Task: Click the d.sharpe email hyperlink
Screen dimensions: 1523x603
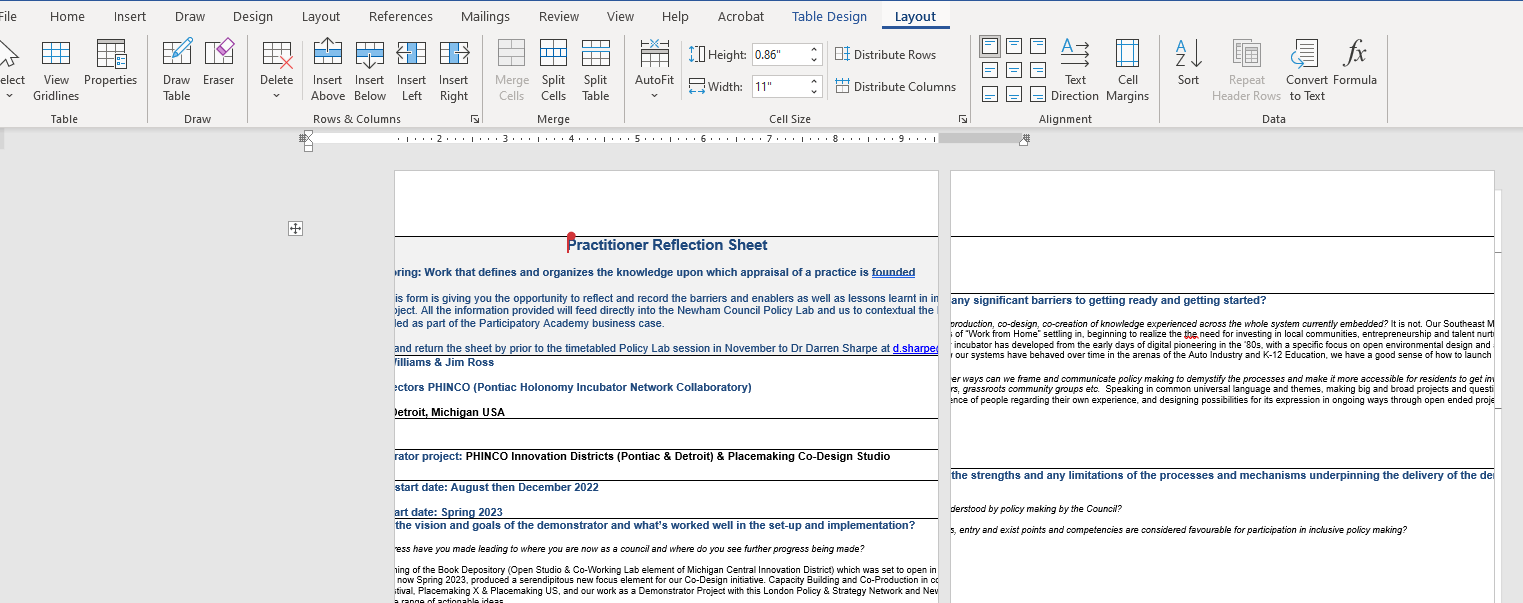Action: (x=916, y=349)
